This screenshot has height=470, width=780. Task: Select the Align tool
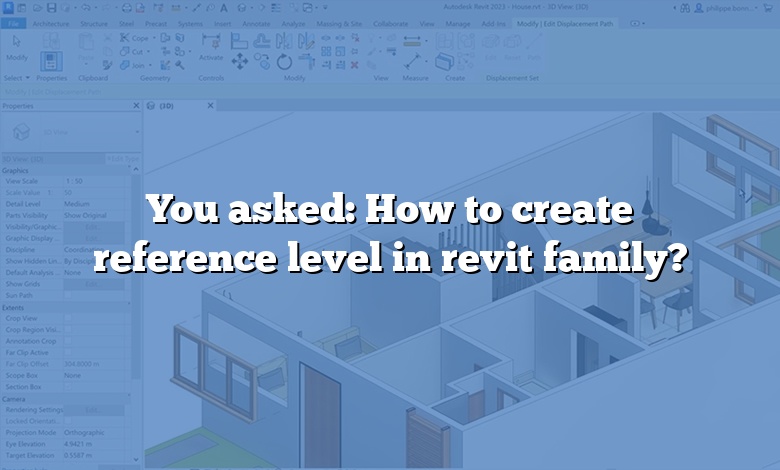(239, 41)
